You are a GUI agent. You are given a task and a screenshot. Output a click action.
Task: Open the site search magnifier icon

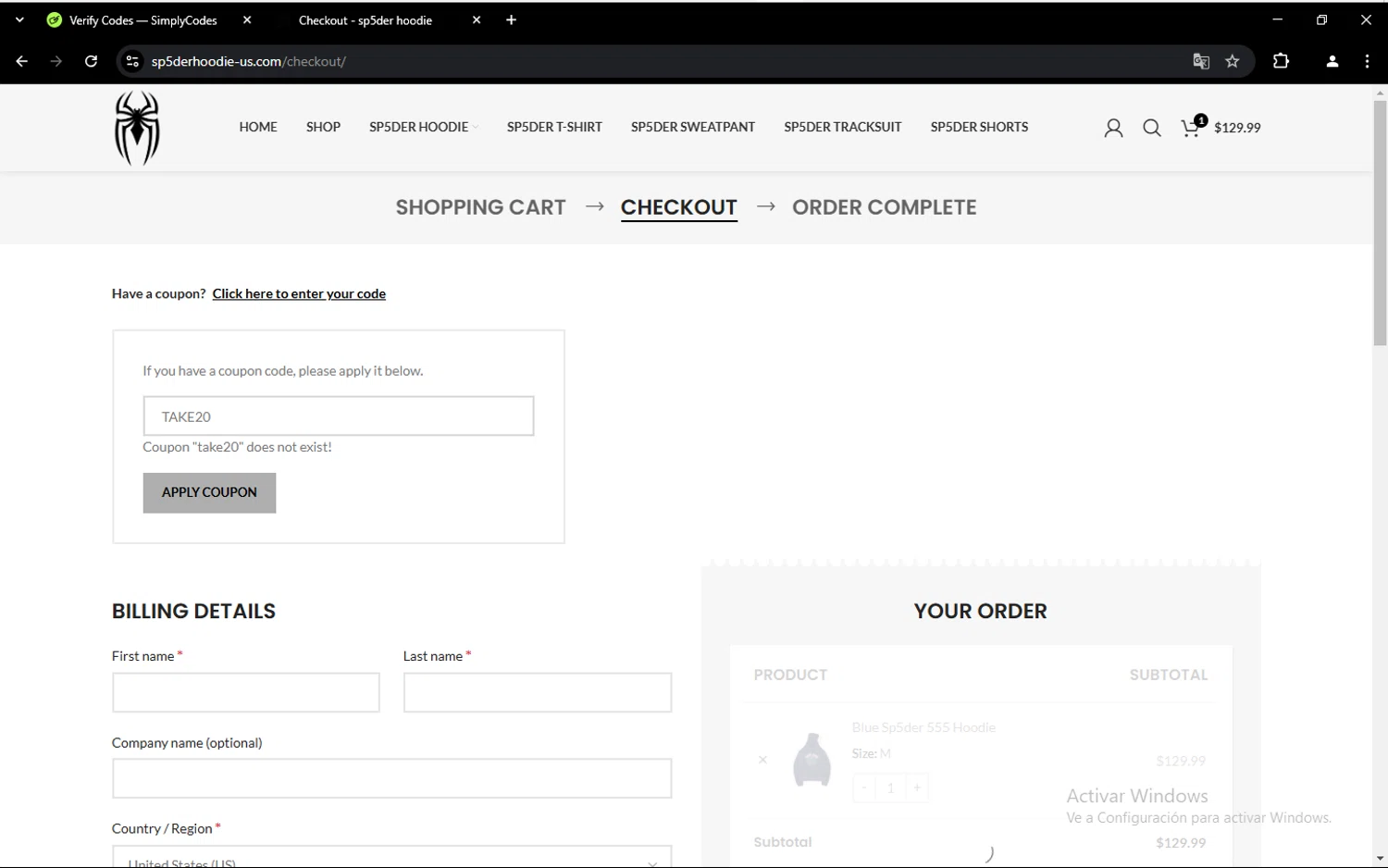pyautogui.click(x=1151, y=128)
